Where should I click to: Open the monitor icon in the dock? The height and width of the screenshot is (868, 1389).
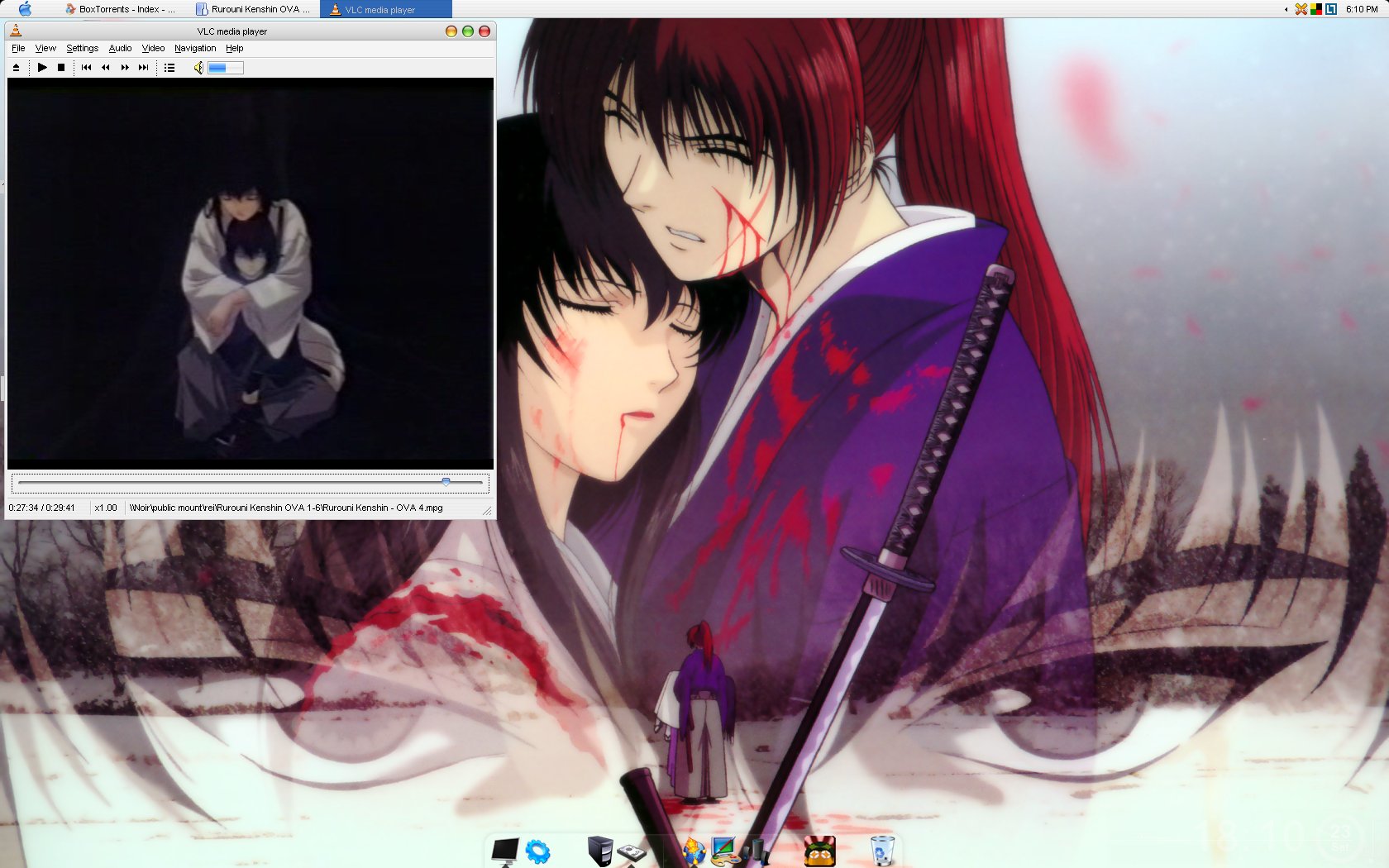point(504,851)
